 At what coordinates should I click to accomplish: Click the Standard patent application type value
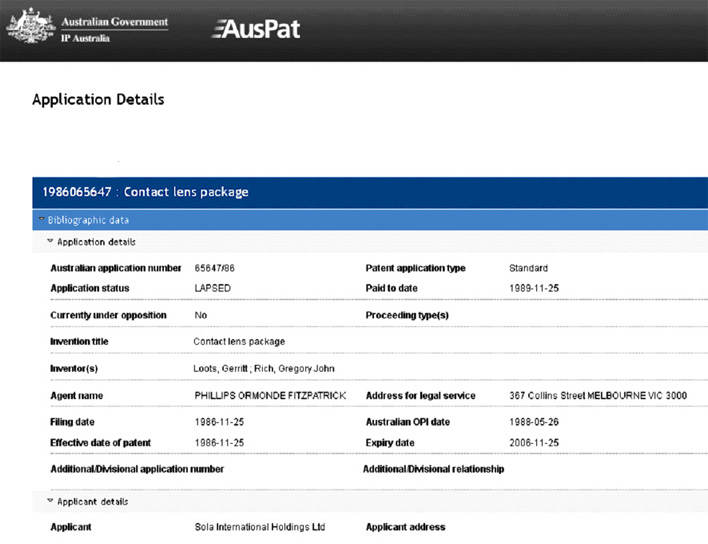(529, 268)
